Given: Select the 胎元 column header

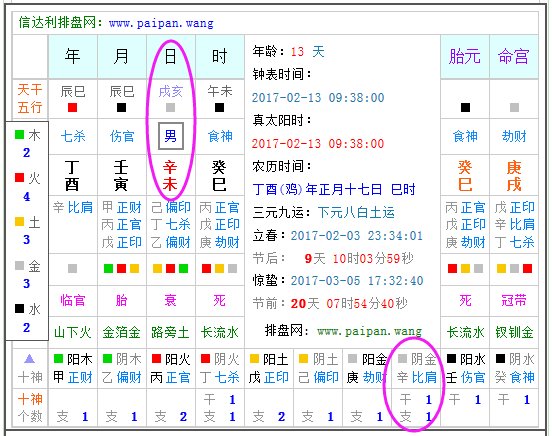Looking at the screenshot, I should (x=465, y=56).
